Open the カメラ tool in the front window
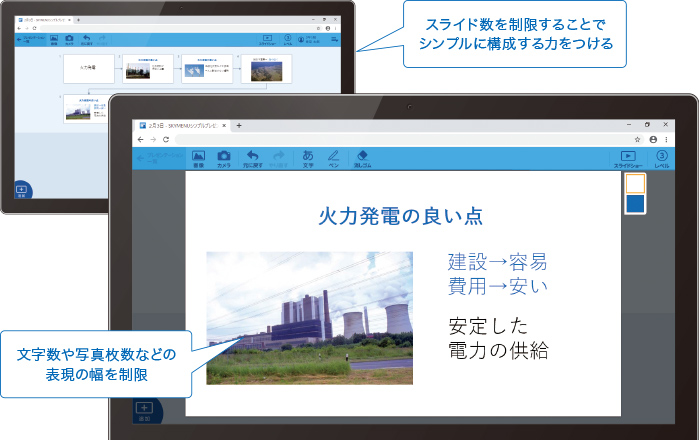The image size is (700, 440). (x=224, y=158)
